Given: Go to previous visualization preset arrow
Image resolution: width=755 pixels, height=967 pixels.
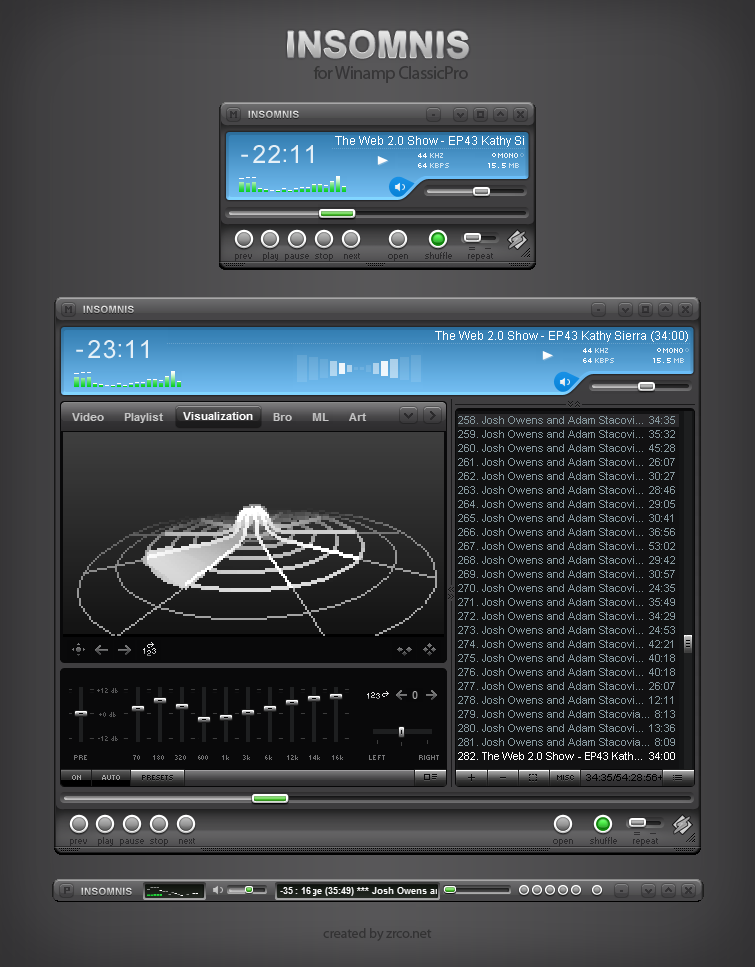Looking at the screenshot, I should 101,649.
